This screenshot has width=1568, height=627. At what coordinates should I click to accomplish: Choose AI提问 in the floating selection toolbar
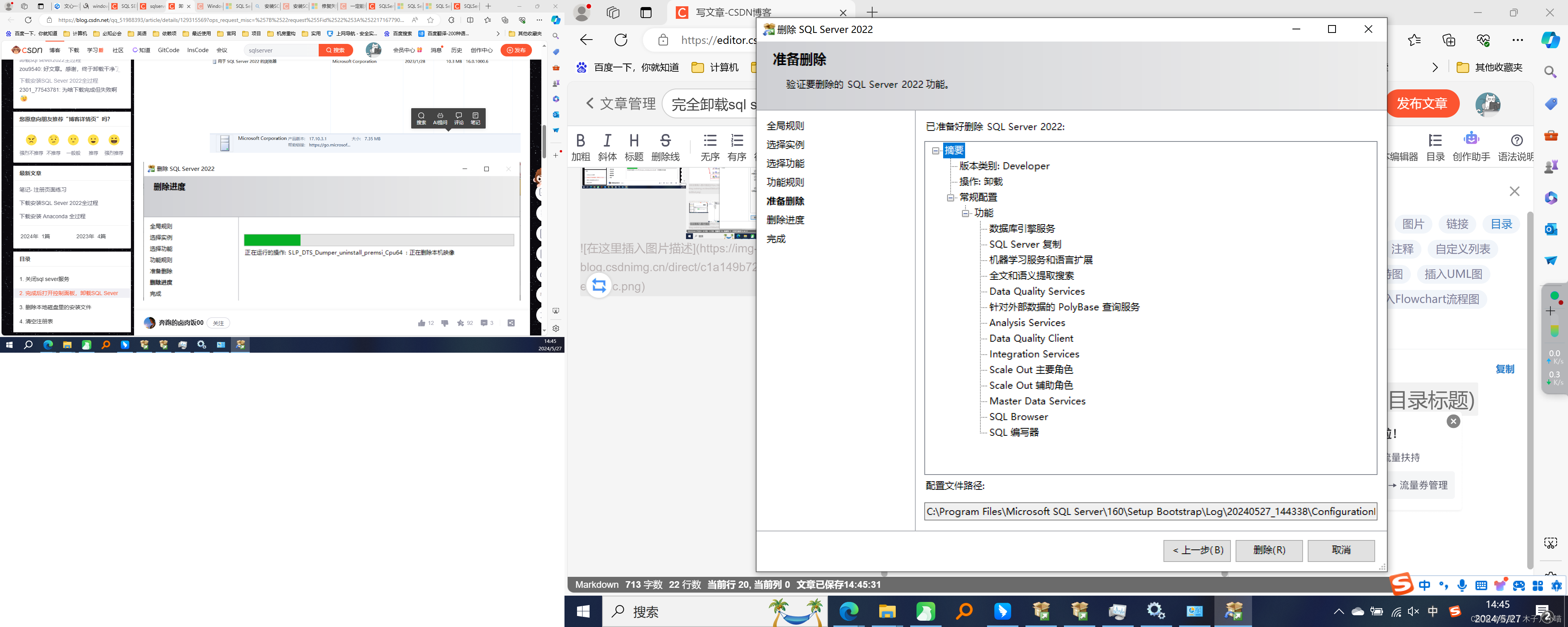pos(440,118)
